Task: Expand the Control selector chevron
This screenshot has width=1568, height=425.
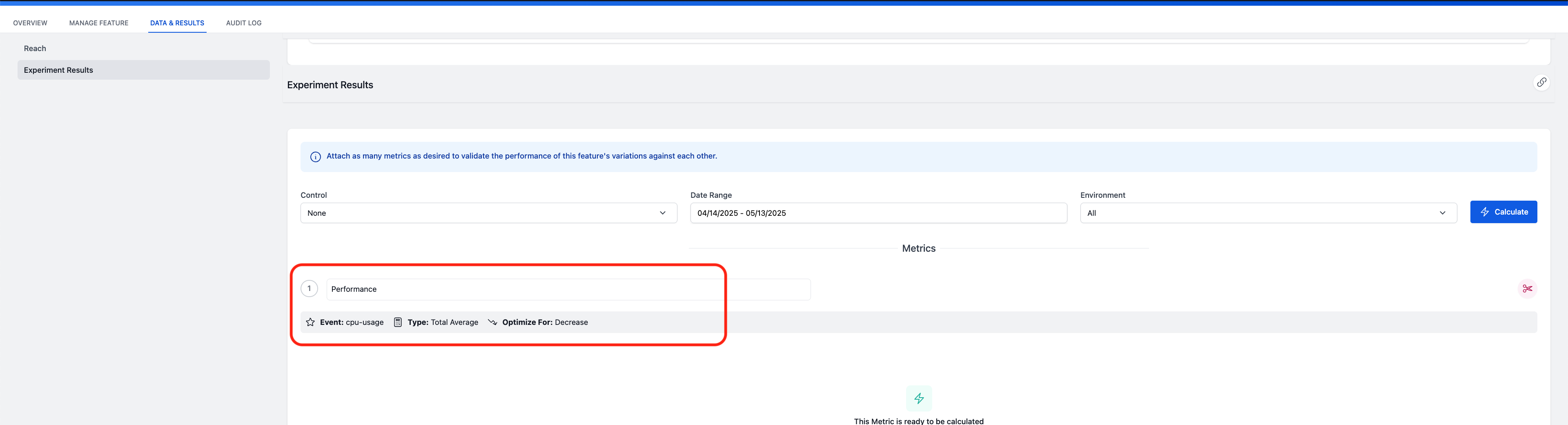Action: (x=663, y=212)
